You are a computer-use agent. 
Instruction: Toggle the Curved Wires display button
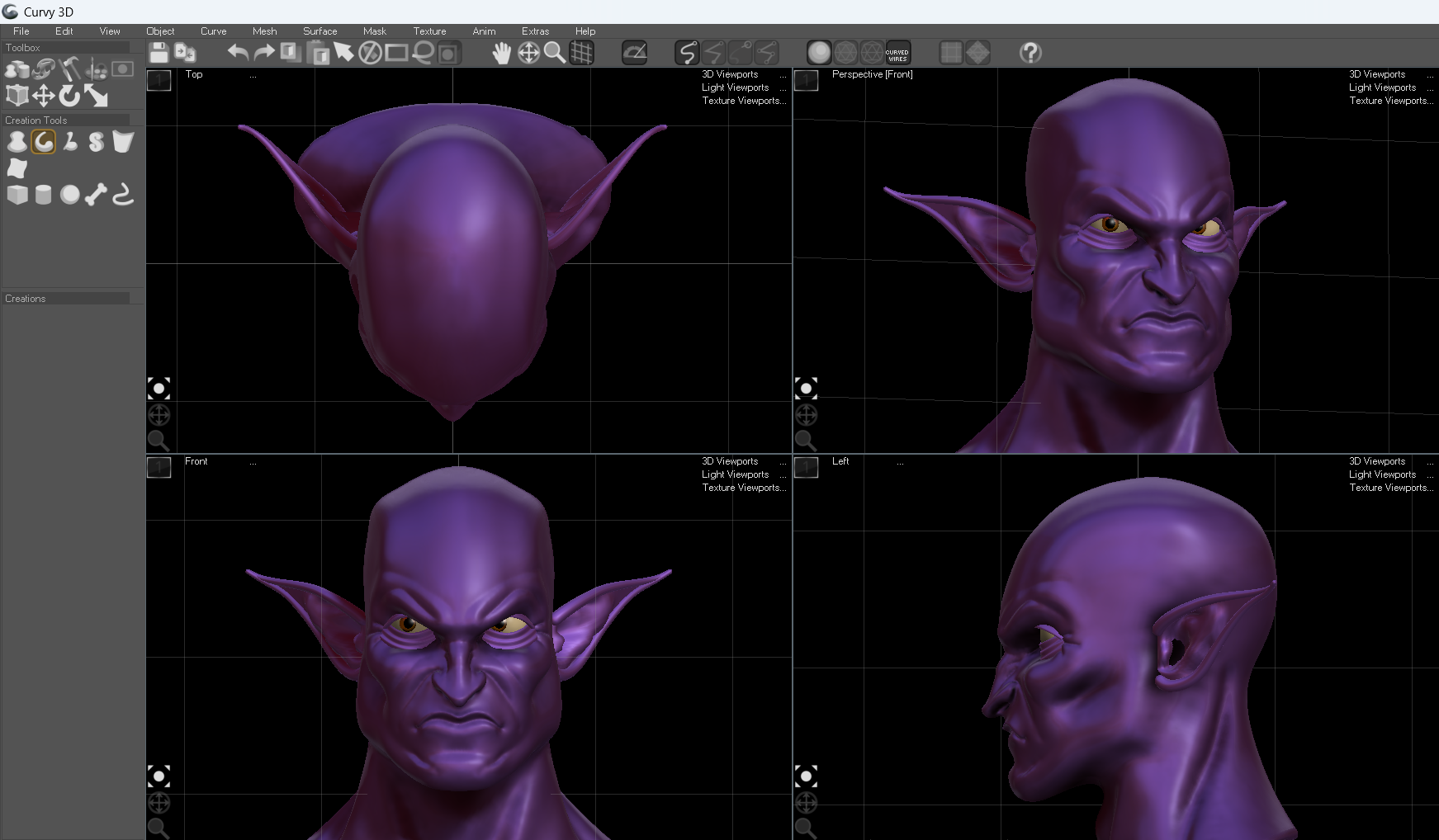pos(897,53)
